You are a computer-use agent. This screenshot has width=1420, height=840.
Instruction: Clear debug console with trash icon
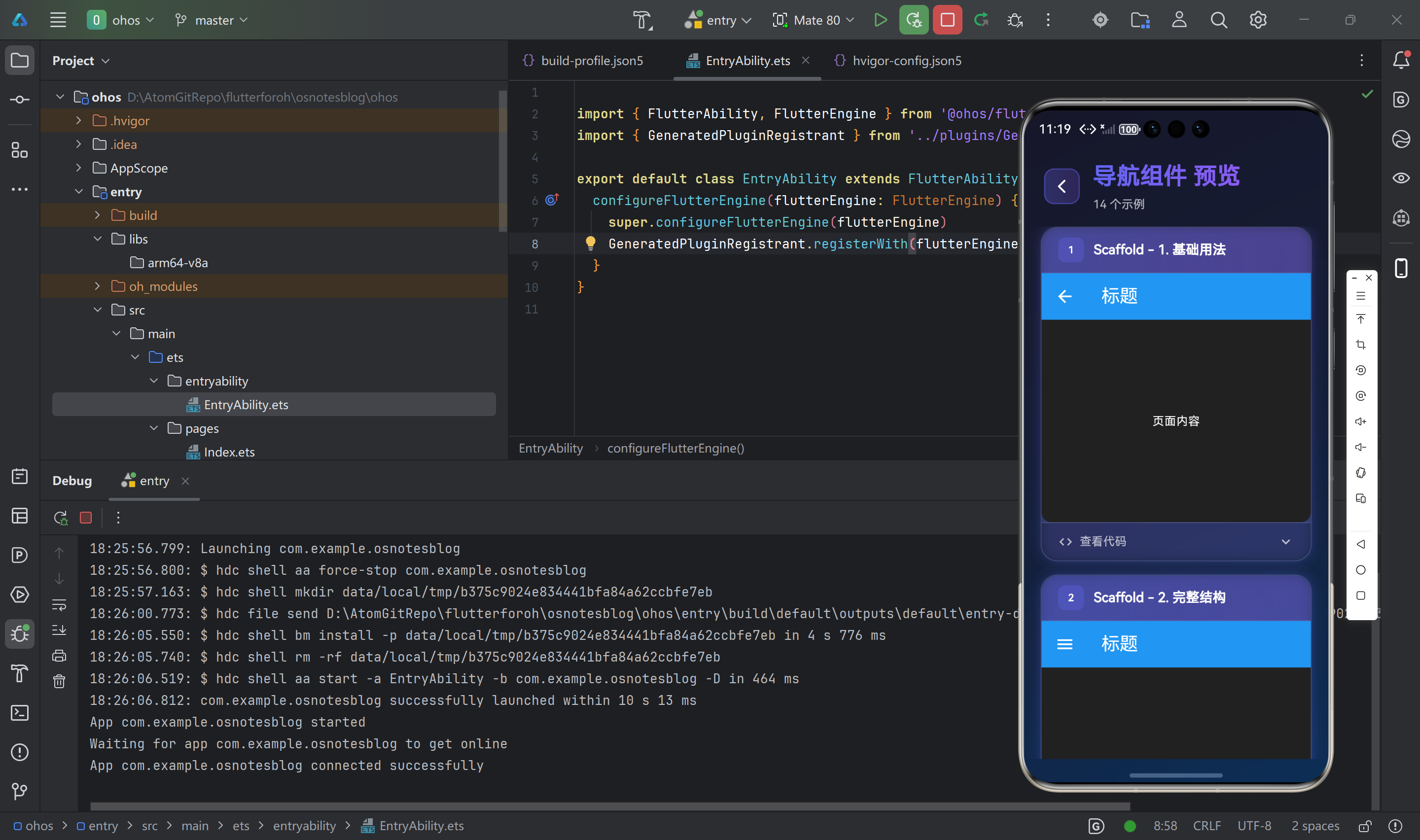[x=60, y=681]
